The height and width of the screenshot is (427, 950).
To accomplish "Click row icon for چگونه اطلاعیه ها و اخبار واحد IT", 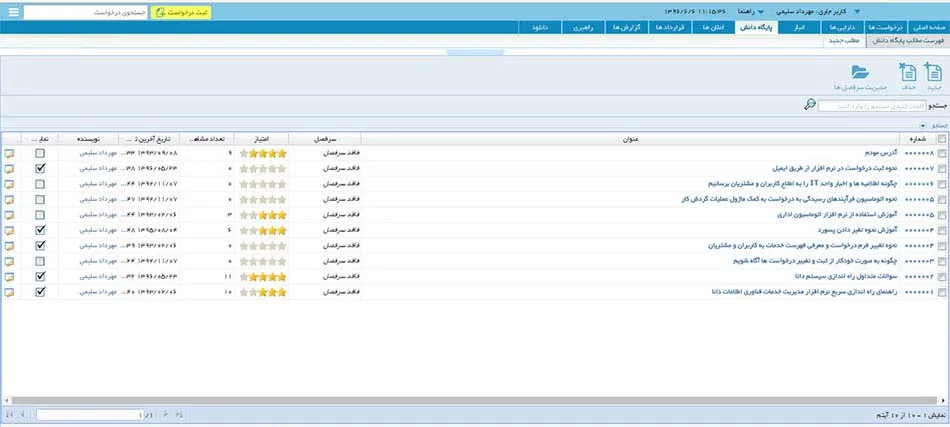I will (x=9, y=184).
